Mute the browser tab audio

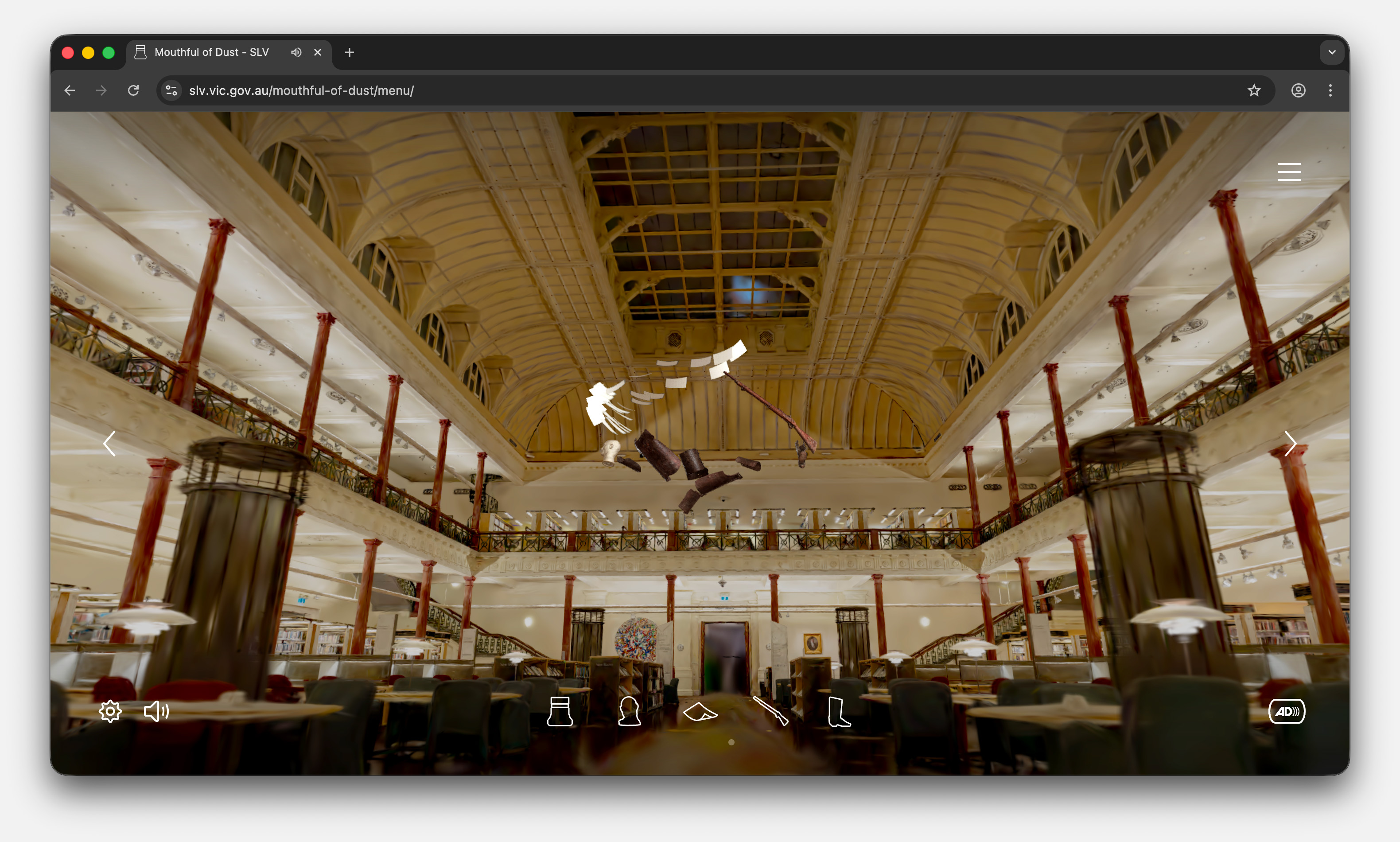(296, 52)
